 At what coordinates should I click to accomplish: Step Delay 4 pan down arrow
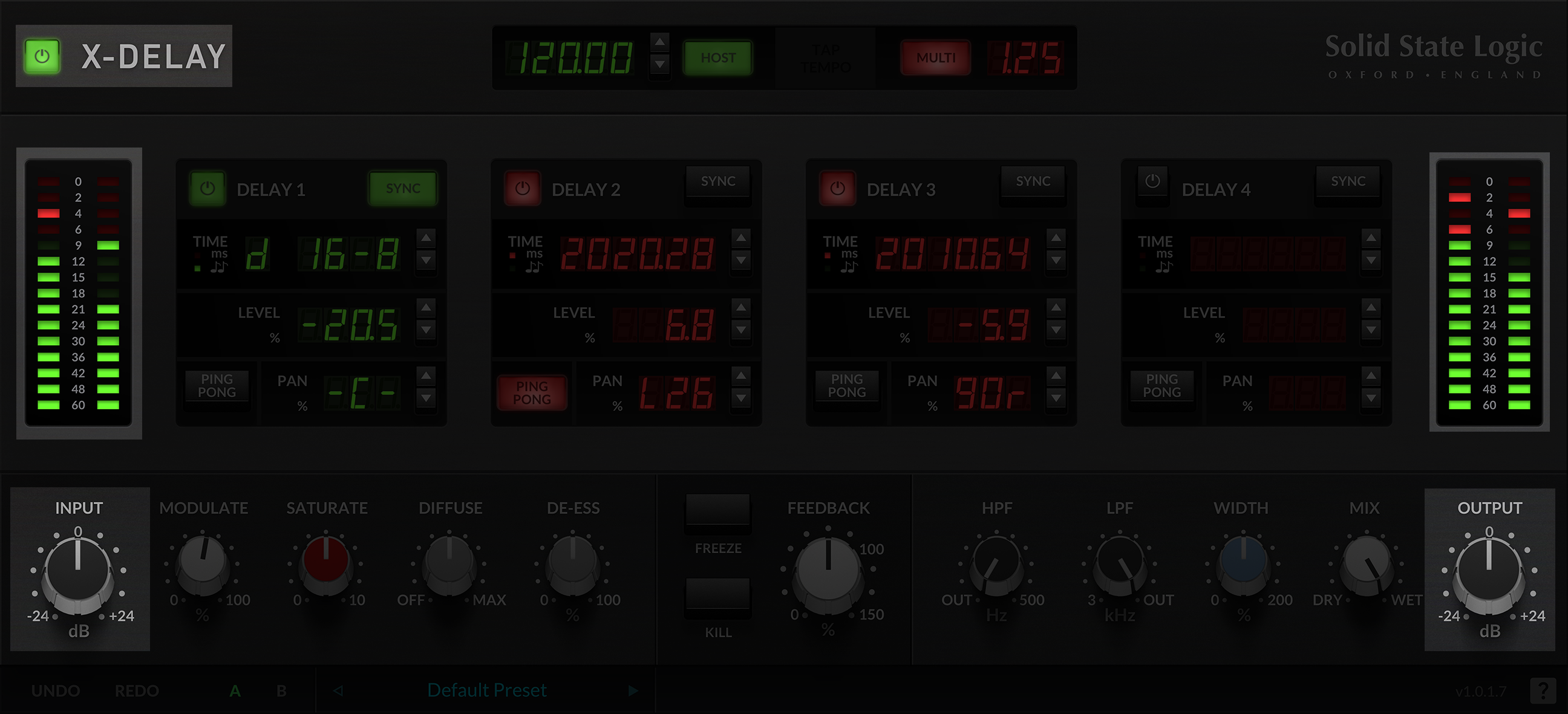[x=1371, y=398]
